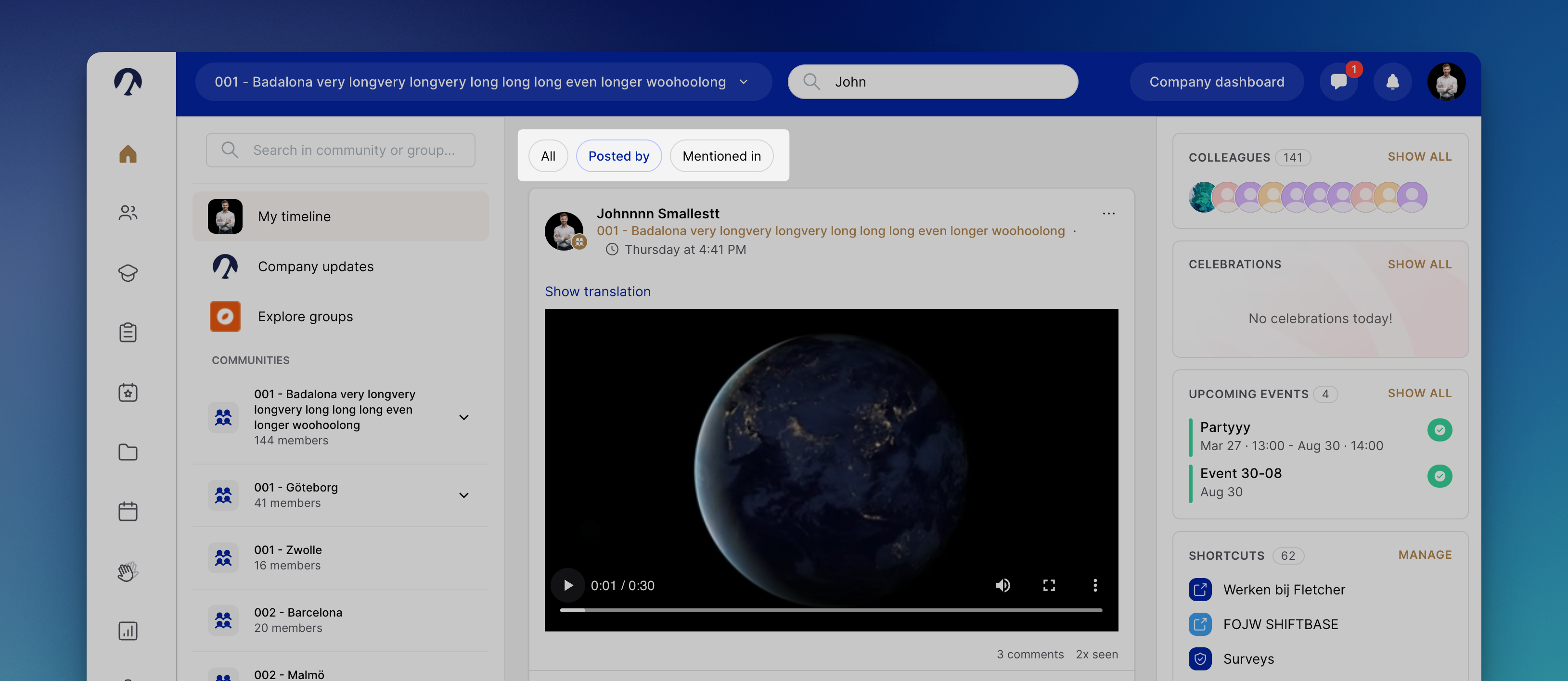Open the community selector dropdown in header
Viewport: 1568px width, 681px height.
483,81
